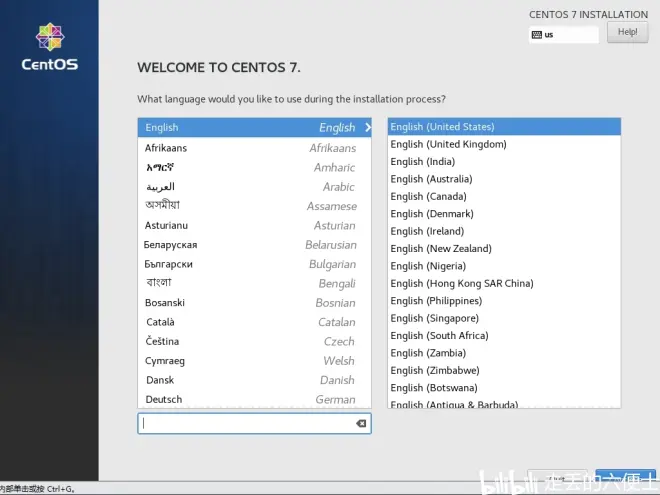Select the English (Zambia) locale

(504, 353)
